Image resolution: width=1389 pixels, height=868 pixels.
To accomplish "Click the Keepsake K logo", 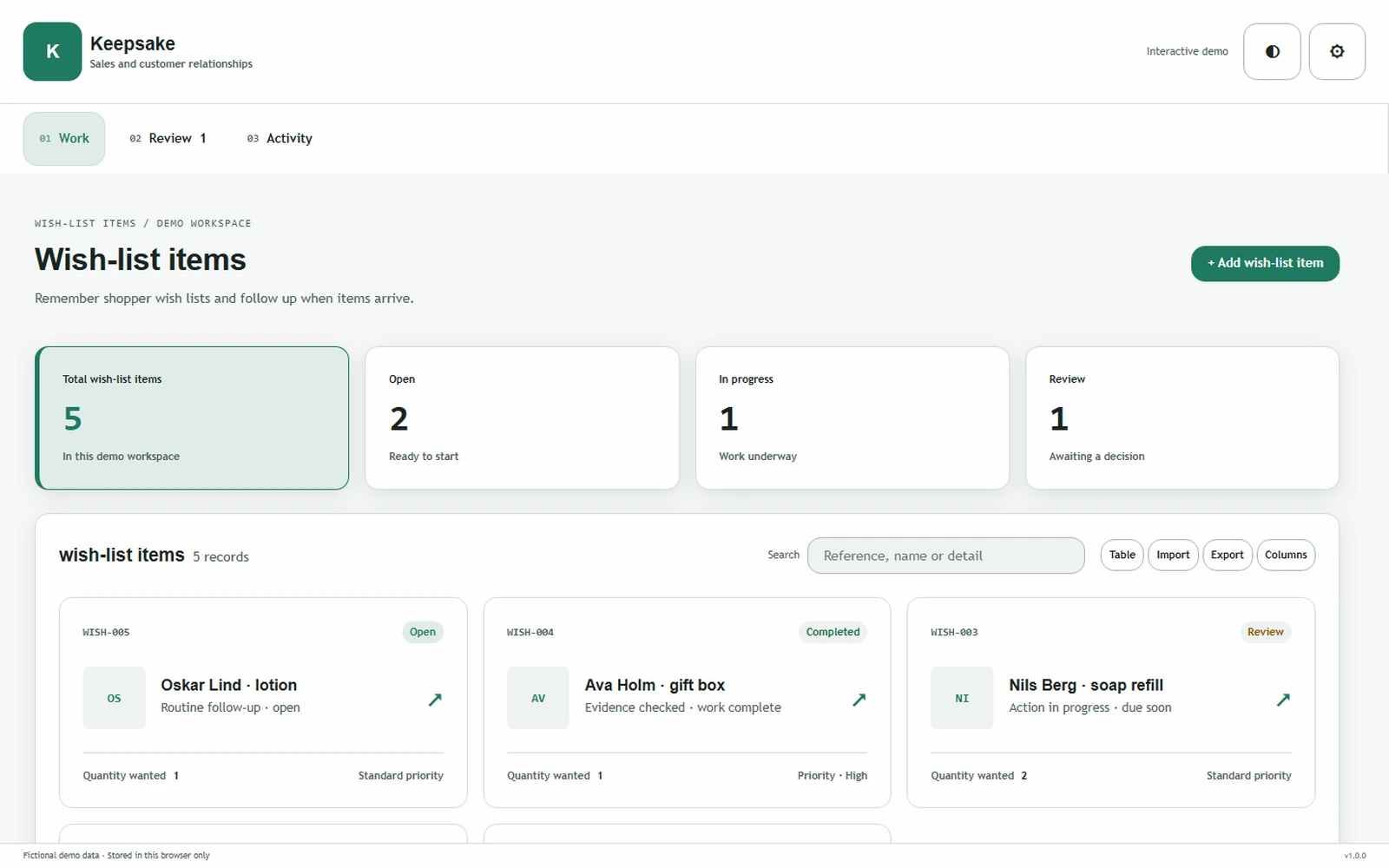I will [52, 52].
